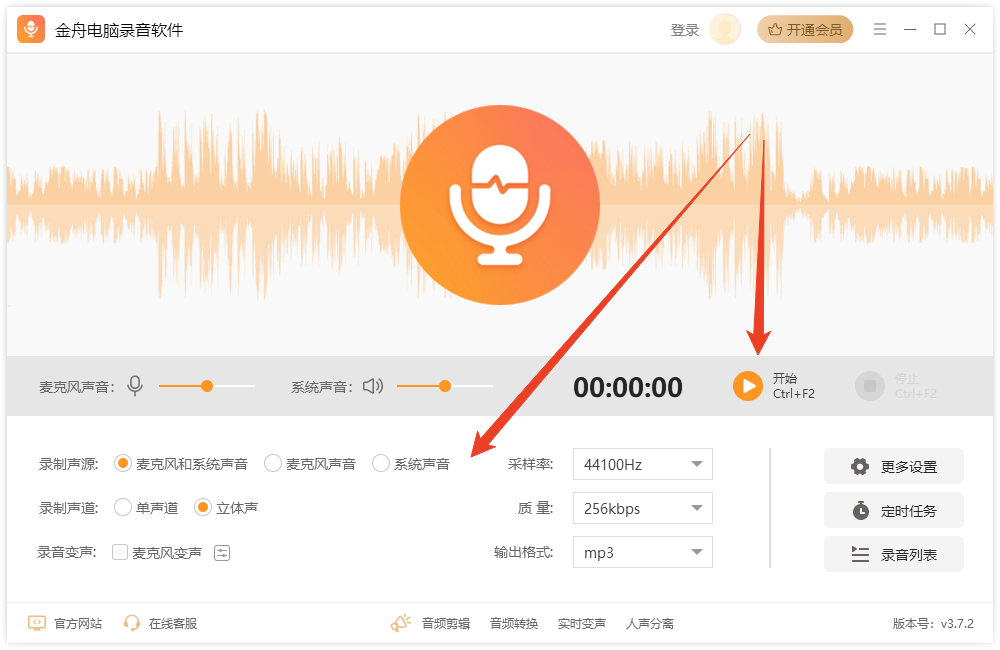This screenshot has width=1000, height=650.
Task: Click the gear icon in 更多设置
Action: tap(860, 466)
